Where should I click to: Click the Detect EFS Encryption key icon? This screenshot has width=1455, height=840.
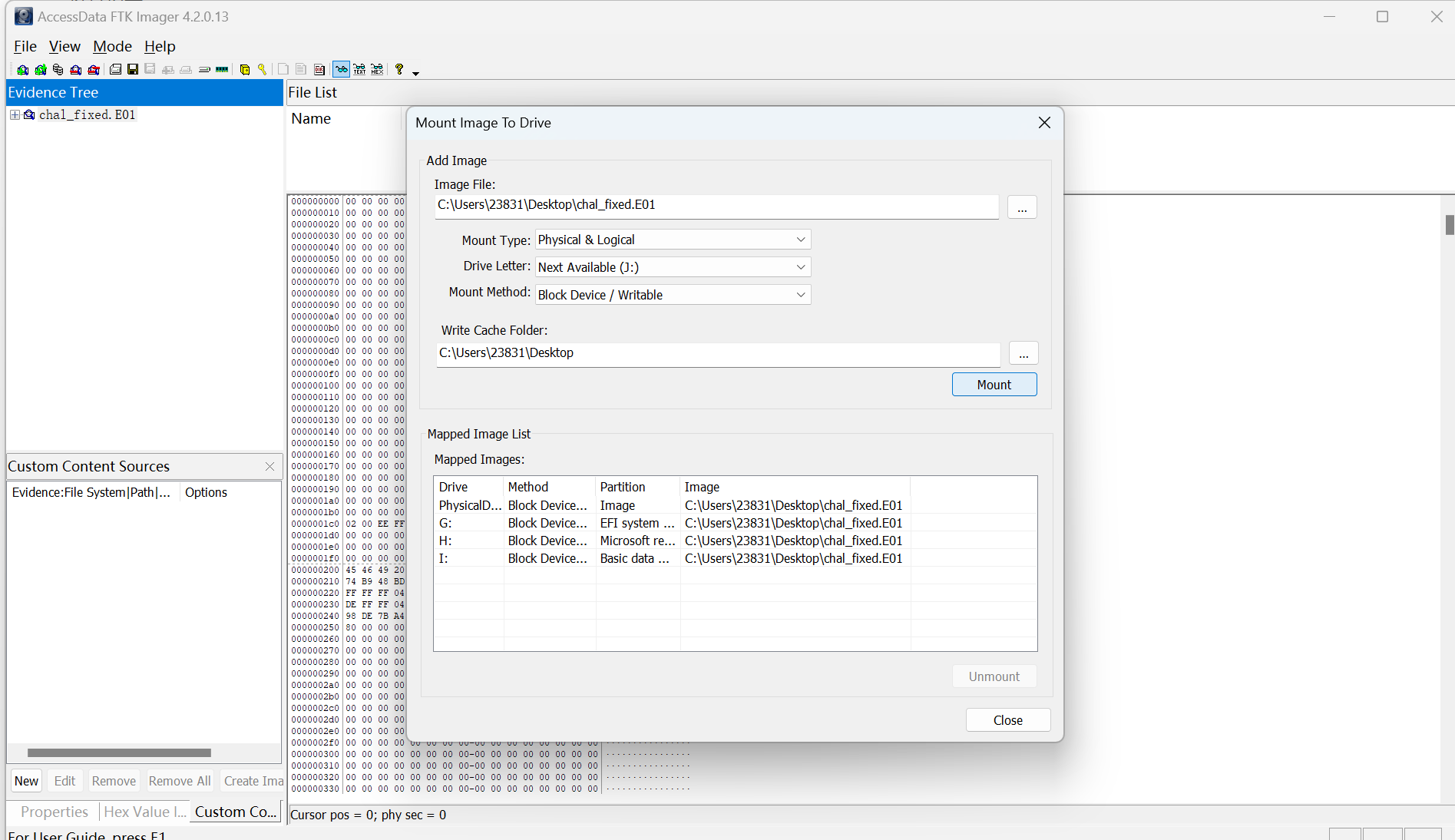[x=263, y=70]
